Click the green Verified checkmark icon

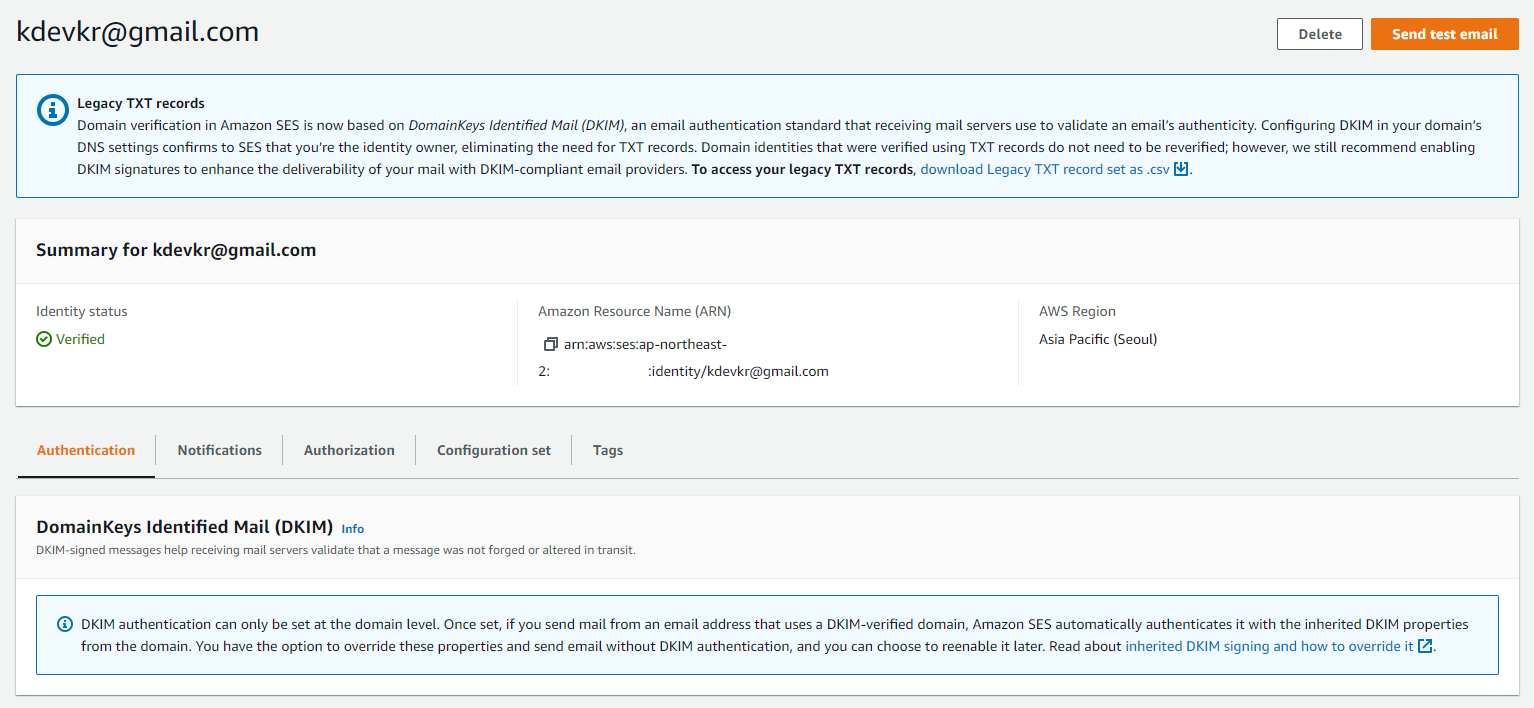coord(44,340)
